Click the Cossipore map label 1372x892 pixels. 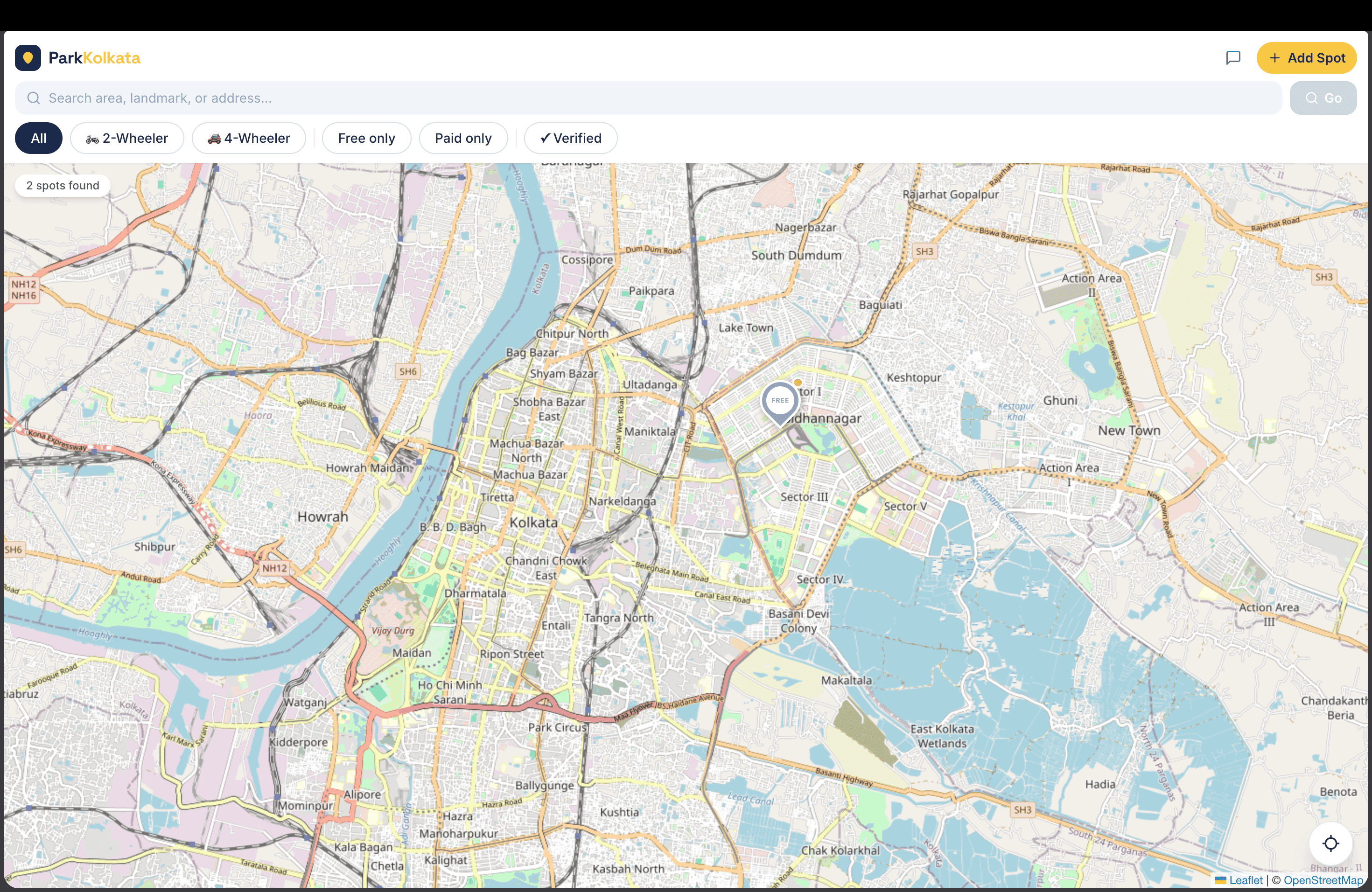click(x=588, y=260)
